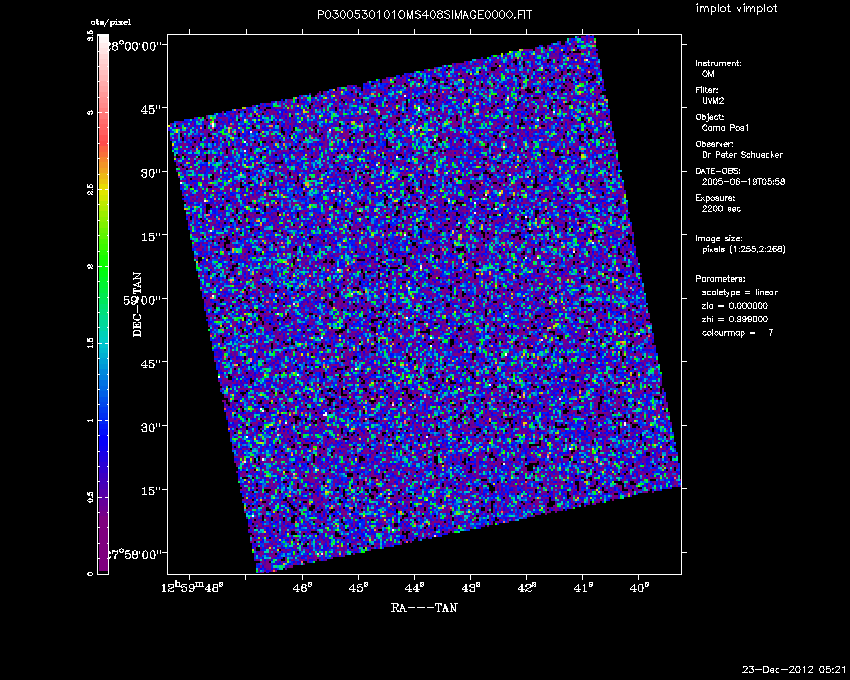Click the declination tick label 28°00'00"
The width and height of the screenshot is (850, 680).
tap(134, 46)
